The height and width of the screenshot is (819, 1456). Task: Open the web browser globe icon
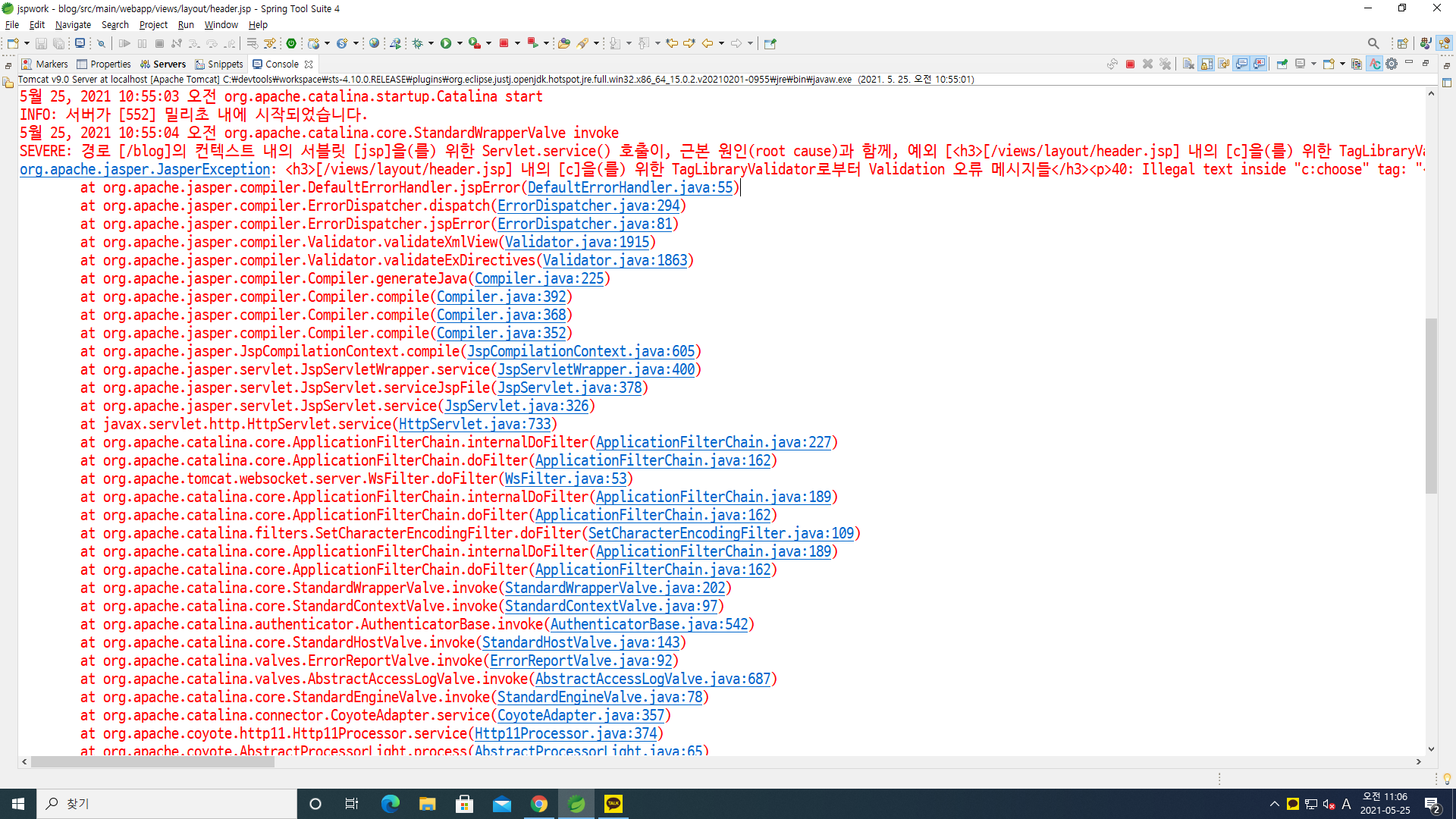click(x=374, y=43)
